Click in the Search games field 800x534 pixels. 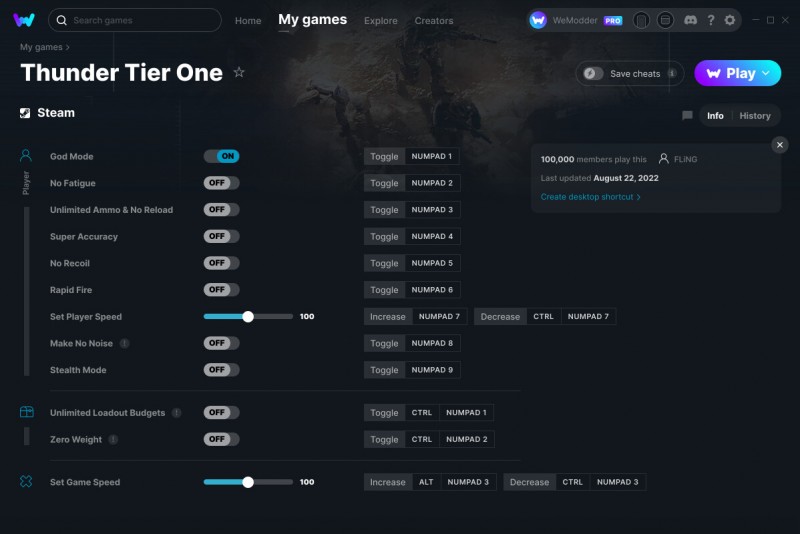pyautogui.click(x=135, y=20)
